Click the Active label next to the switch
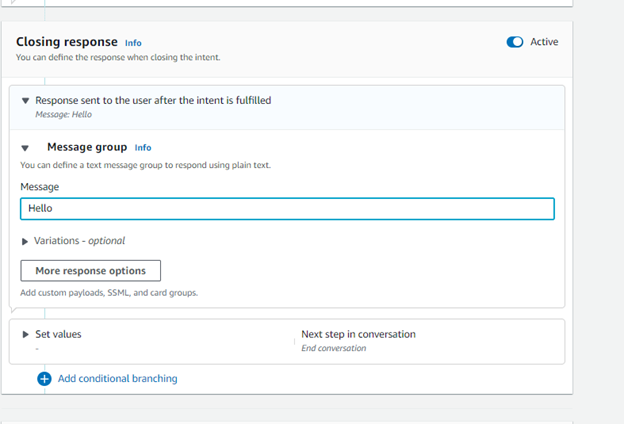The image size is (624, 424). pyautogui.click(x=544, y=42)
